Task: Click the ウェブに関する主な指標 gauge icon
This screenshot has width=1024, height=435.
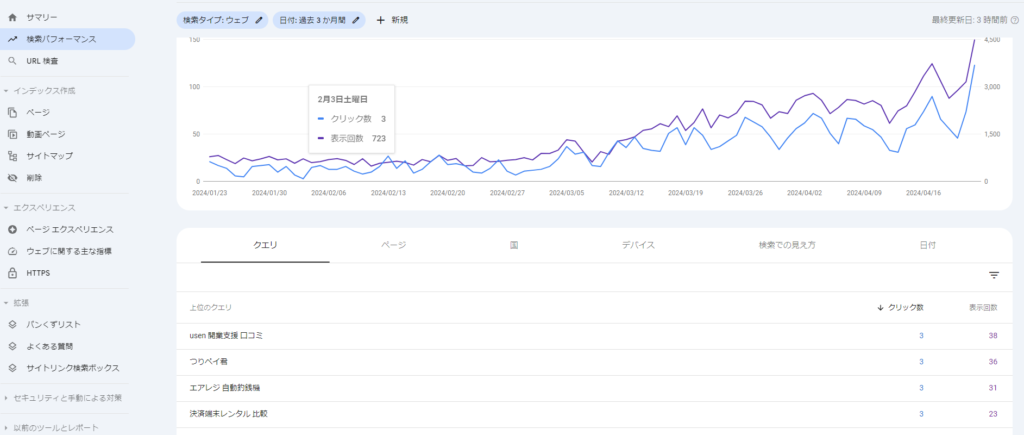Action: tap(12, 251)
